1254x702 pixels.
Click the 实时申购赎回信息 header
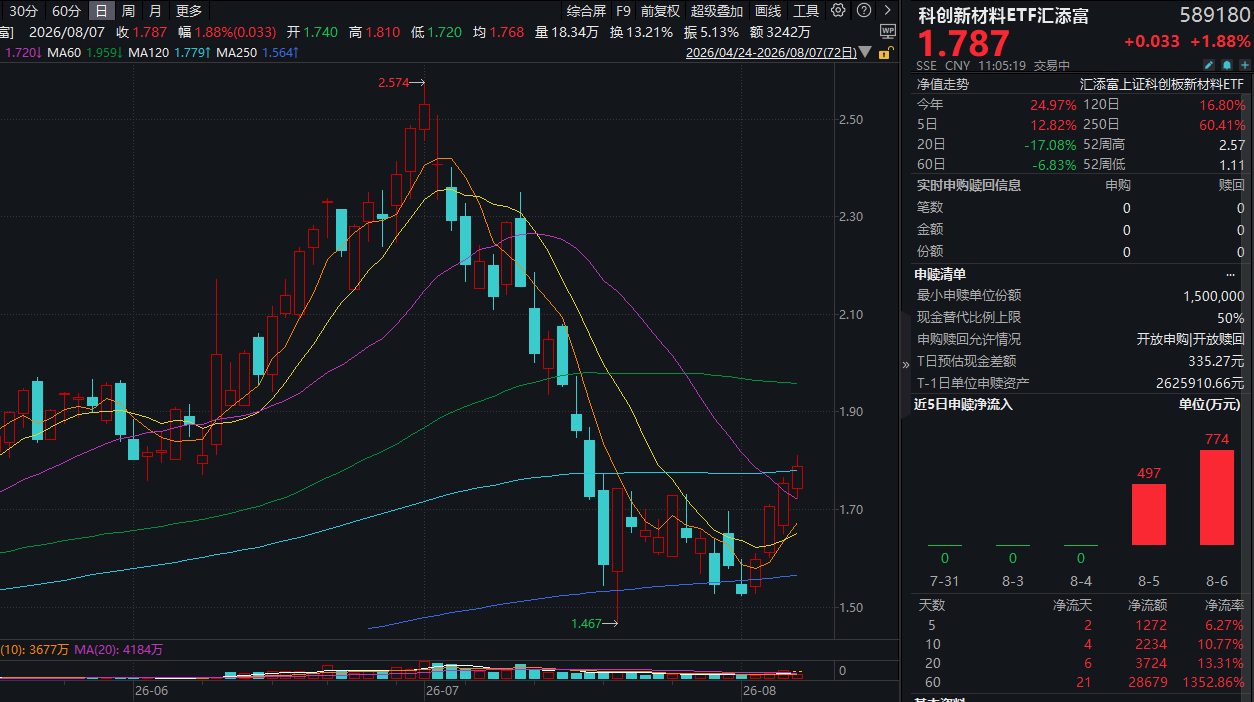click(969, 185)
